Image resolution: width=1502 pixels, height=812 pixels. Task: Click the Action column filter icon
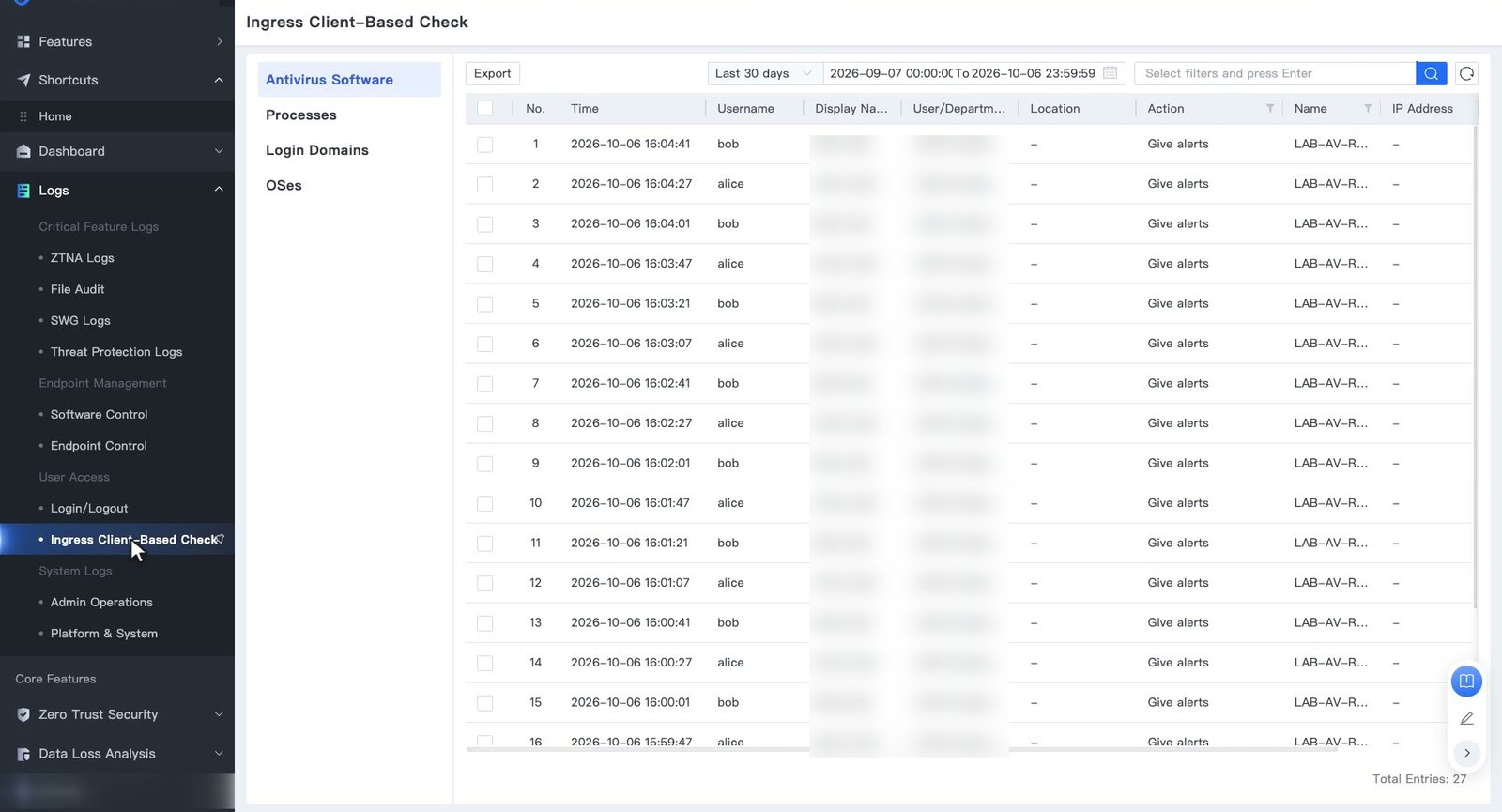(x=1270, y=109)
